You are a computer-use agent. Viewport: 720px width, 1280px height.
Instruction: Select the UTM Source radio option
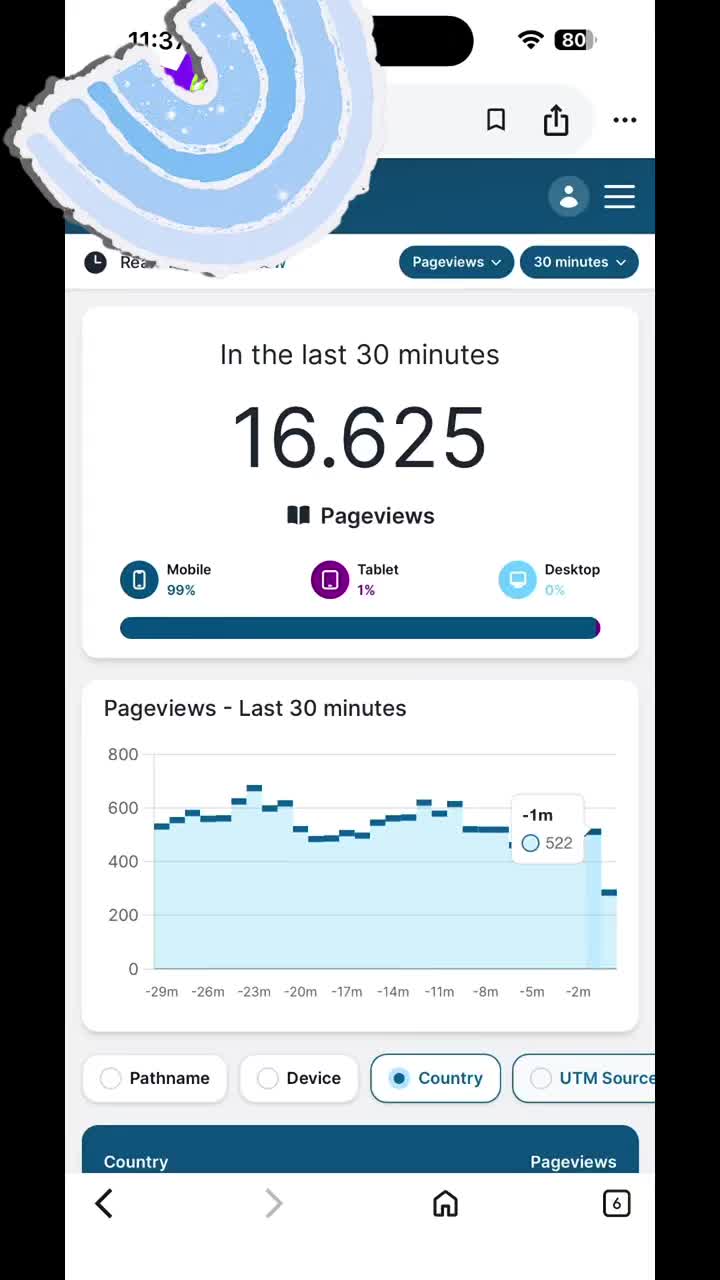click(x=584, y=1078)
